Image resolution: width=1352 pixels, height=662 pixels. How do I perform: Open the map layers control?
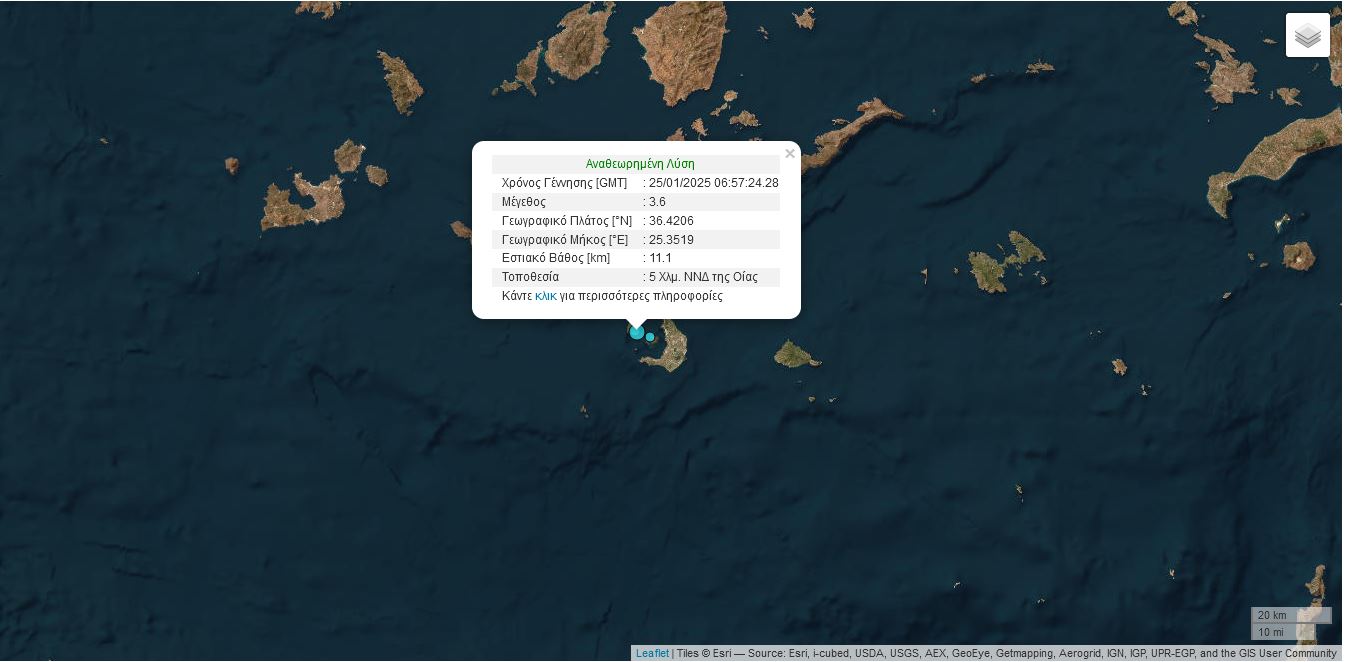click(1307, 36)
